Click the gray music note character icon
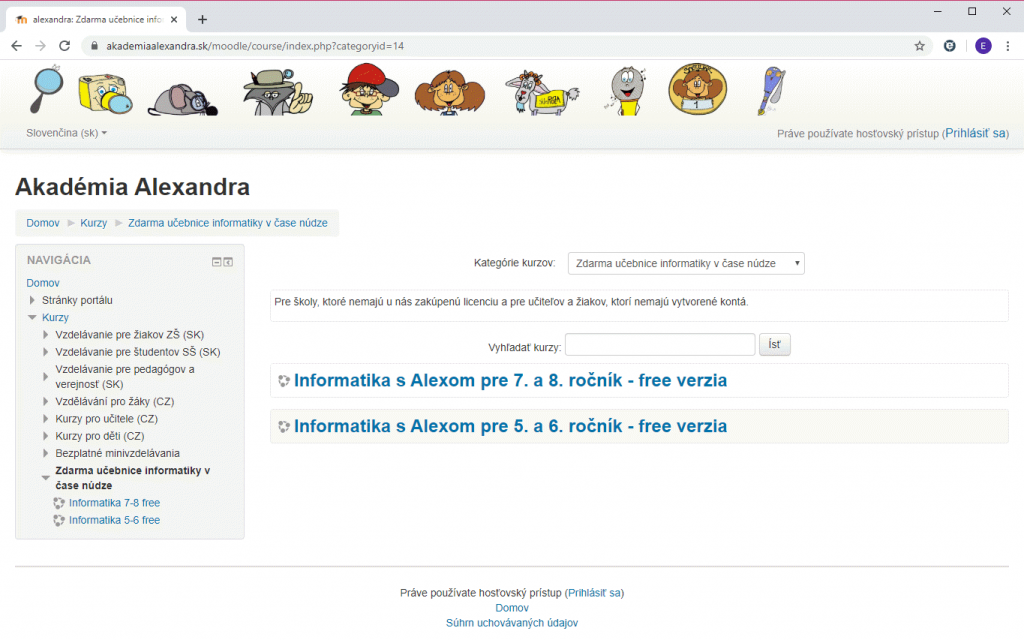This screenshot has height=640, width=1024. 626,91
